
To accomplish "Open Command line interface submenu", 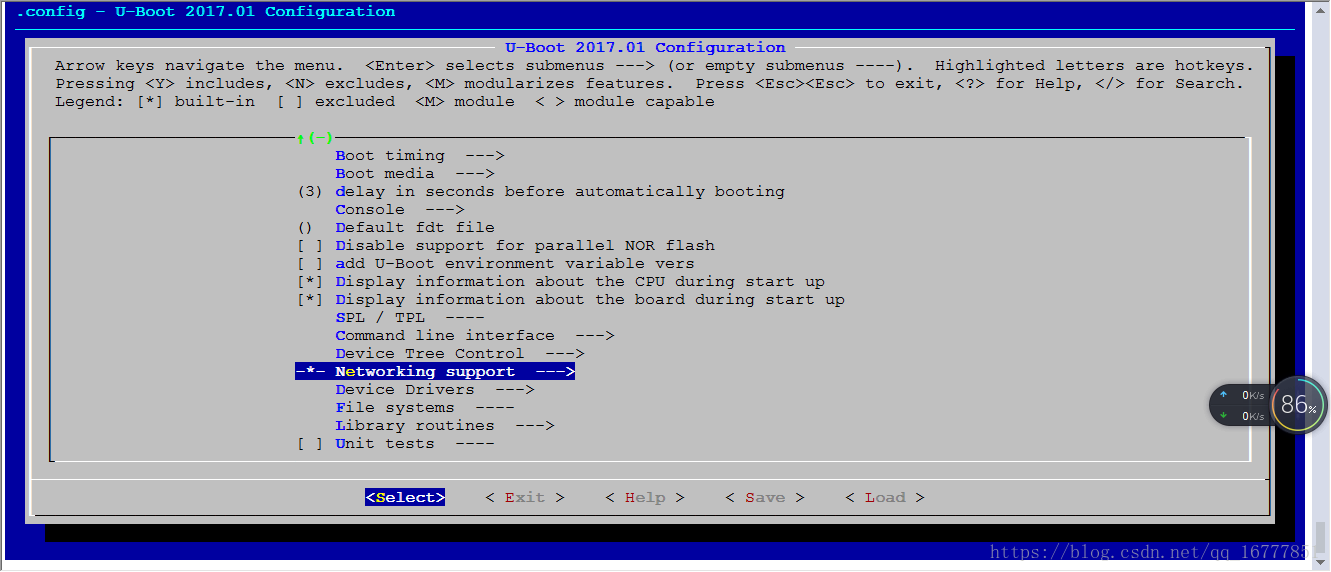I will tap(475, 335).
